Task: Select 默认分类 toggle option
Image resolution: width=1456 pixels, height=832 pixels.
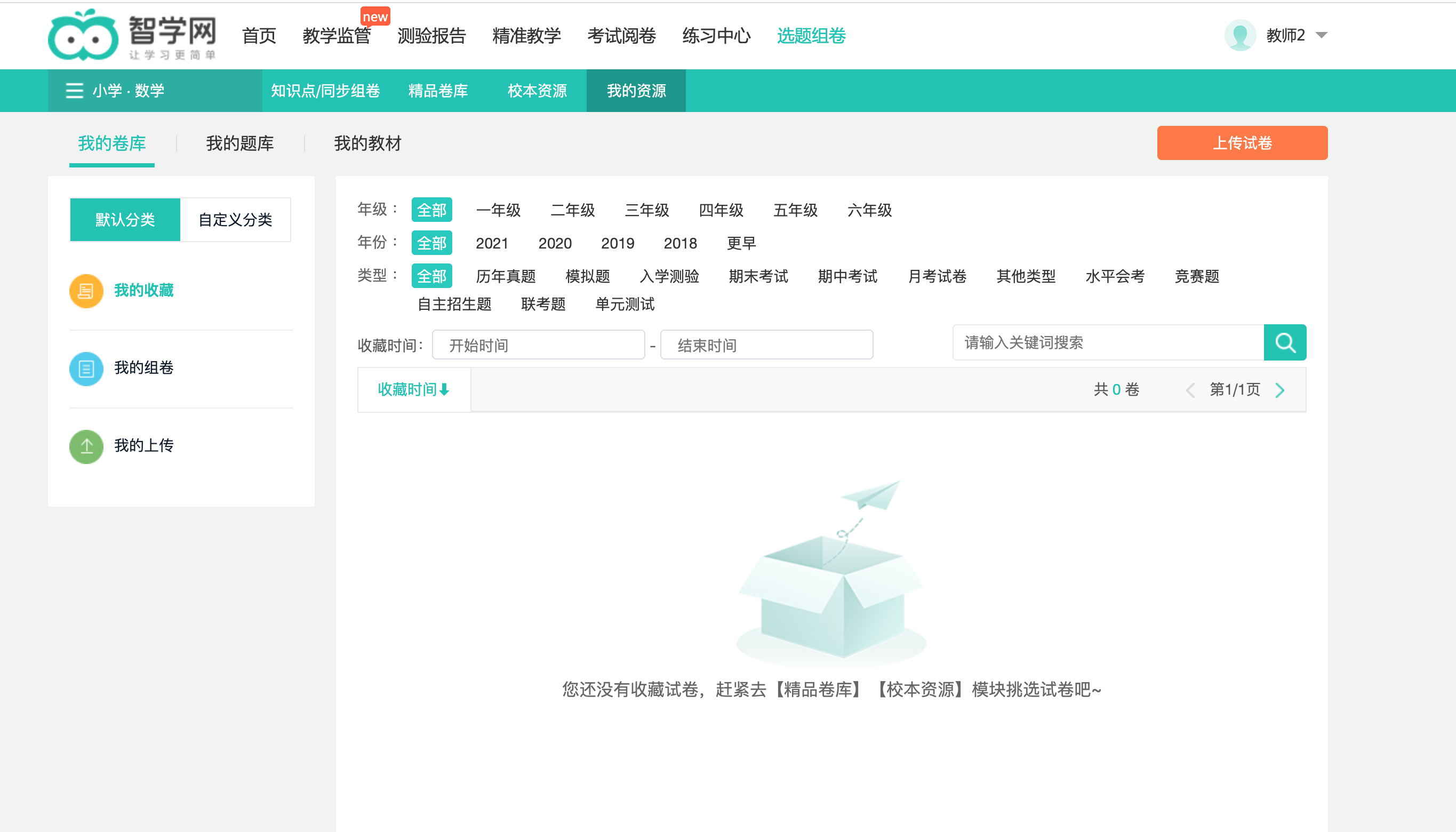Action: click(x=125, y=219)
